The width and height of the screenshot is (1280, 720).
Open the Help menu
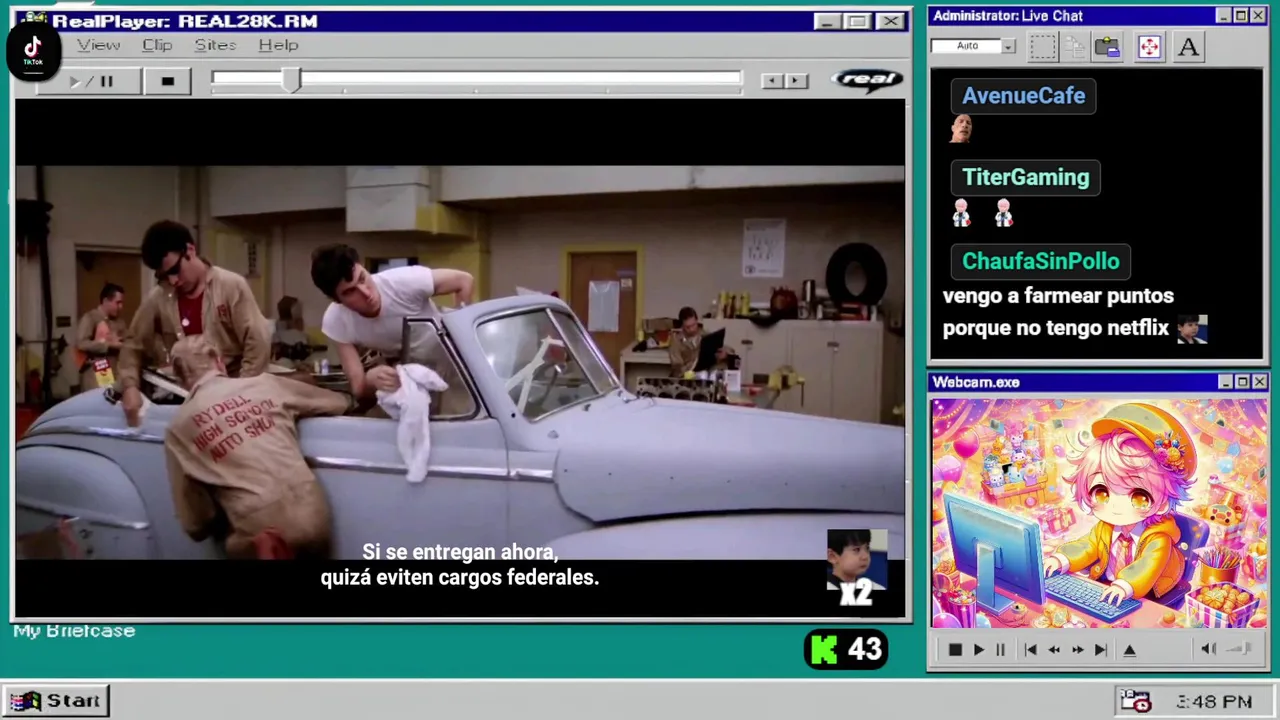coord(278,45)
